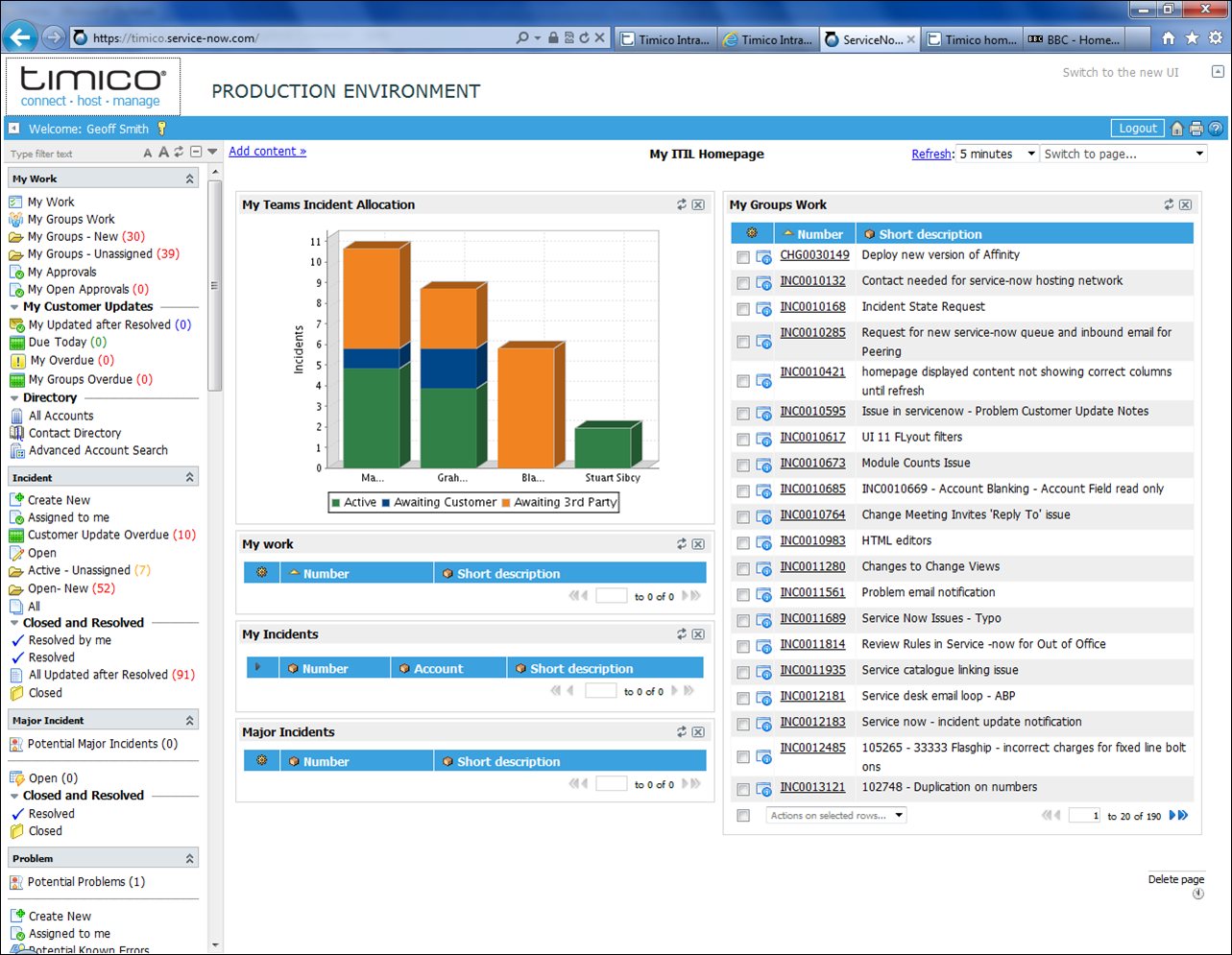The image size is (1232, 955).
Task: Refresh the My work widget
Action: pyautogui.click(x=682, y=544)
